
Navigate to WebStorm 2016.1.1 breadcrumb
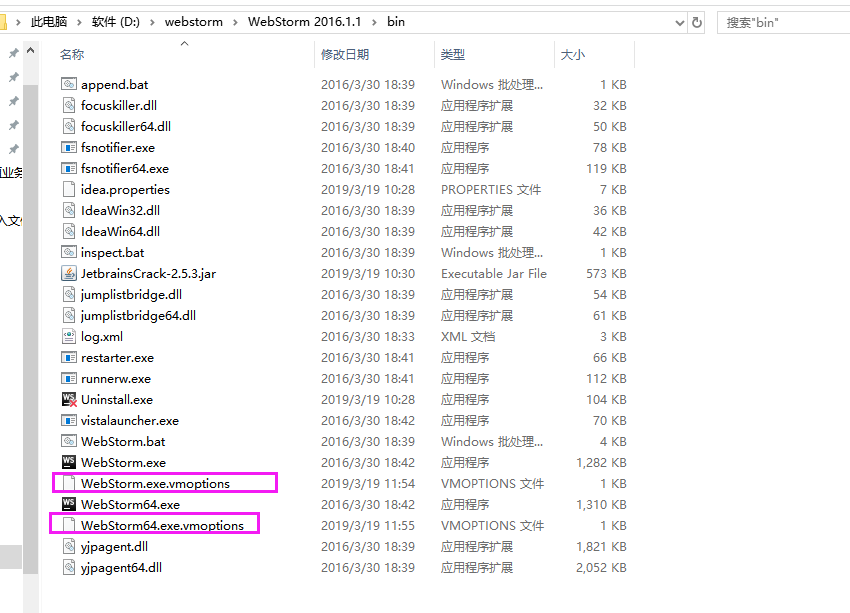pos(304,22)
